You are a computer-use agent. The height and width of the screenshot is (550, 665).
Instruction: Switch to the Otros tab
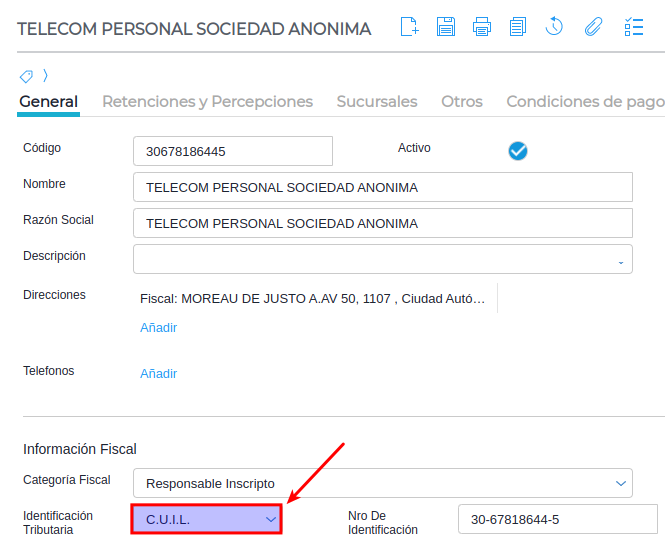click(462, 101)
